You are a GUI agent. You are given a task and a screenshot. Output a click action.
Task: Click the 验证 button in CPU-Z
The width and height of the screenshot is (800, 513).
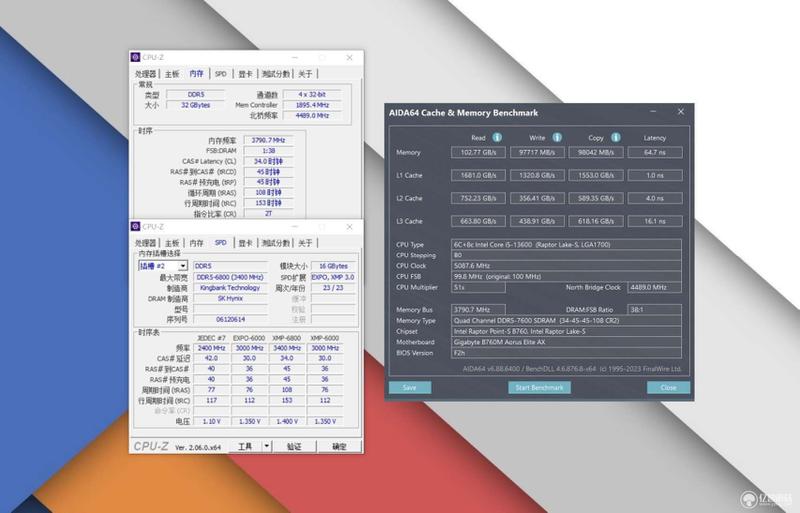[x=294, y=446]
